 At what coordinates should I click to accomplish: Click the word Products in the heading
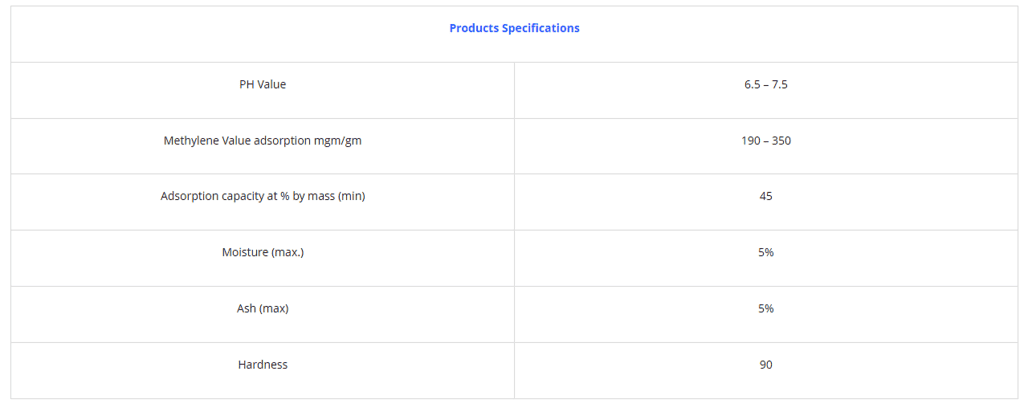pos(473,28)
